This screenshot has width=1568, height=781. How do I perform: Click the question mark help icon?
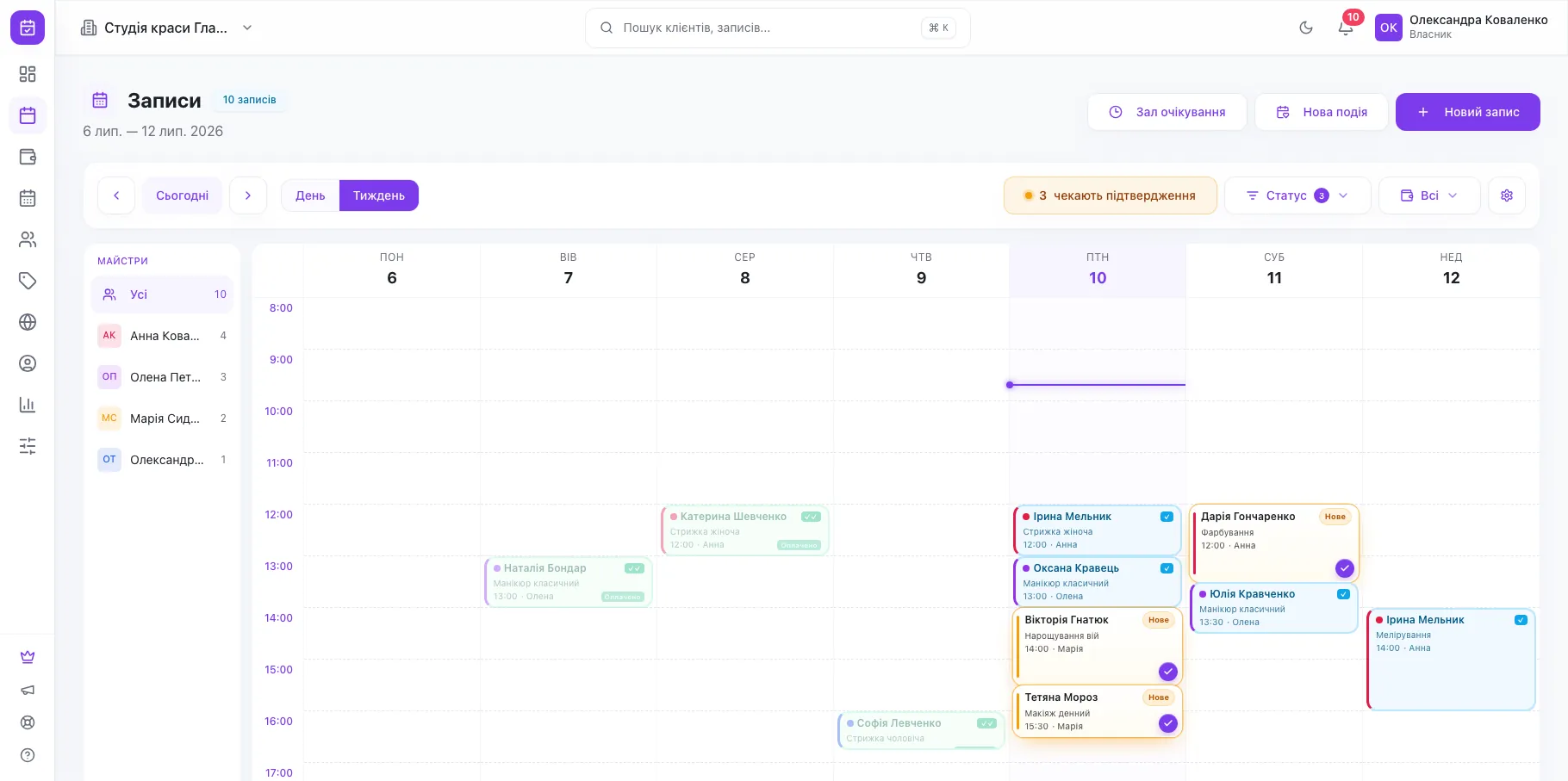[28, 755]
